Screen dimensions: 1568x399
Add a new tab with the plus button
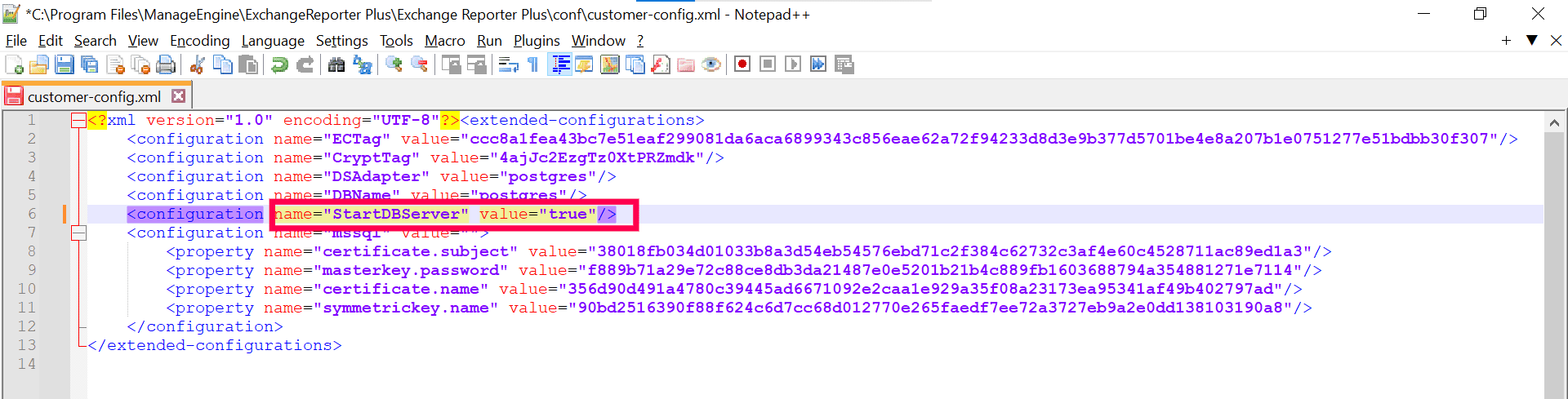coord(1506,40)
